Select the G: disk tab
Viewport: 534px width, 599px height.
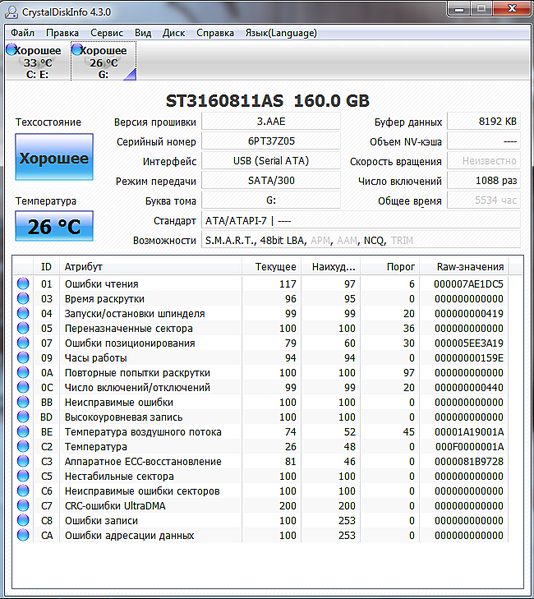104,62
